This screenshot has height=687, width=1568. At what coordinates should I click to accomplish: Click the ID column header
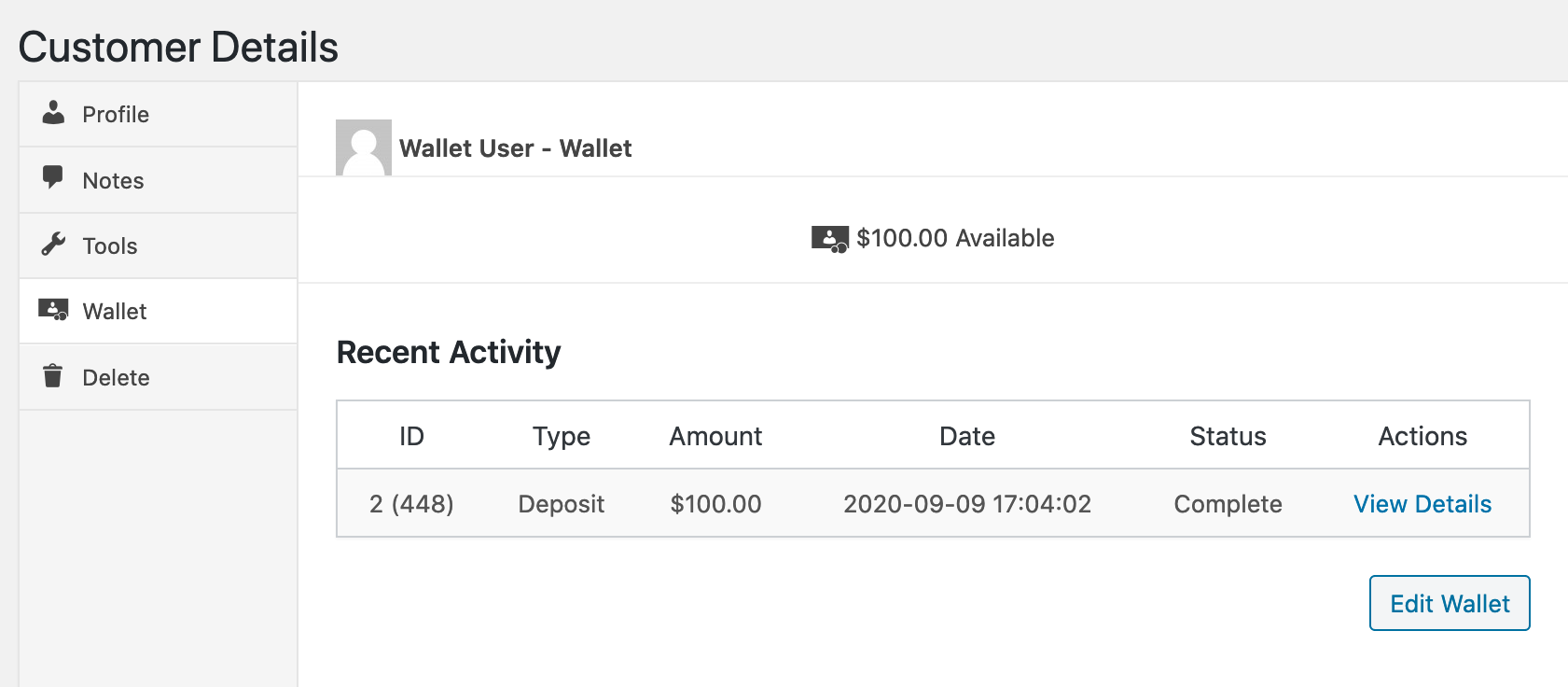pos(411,436)
